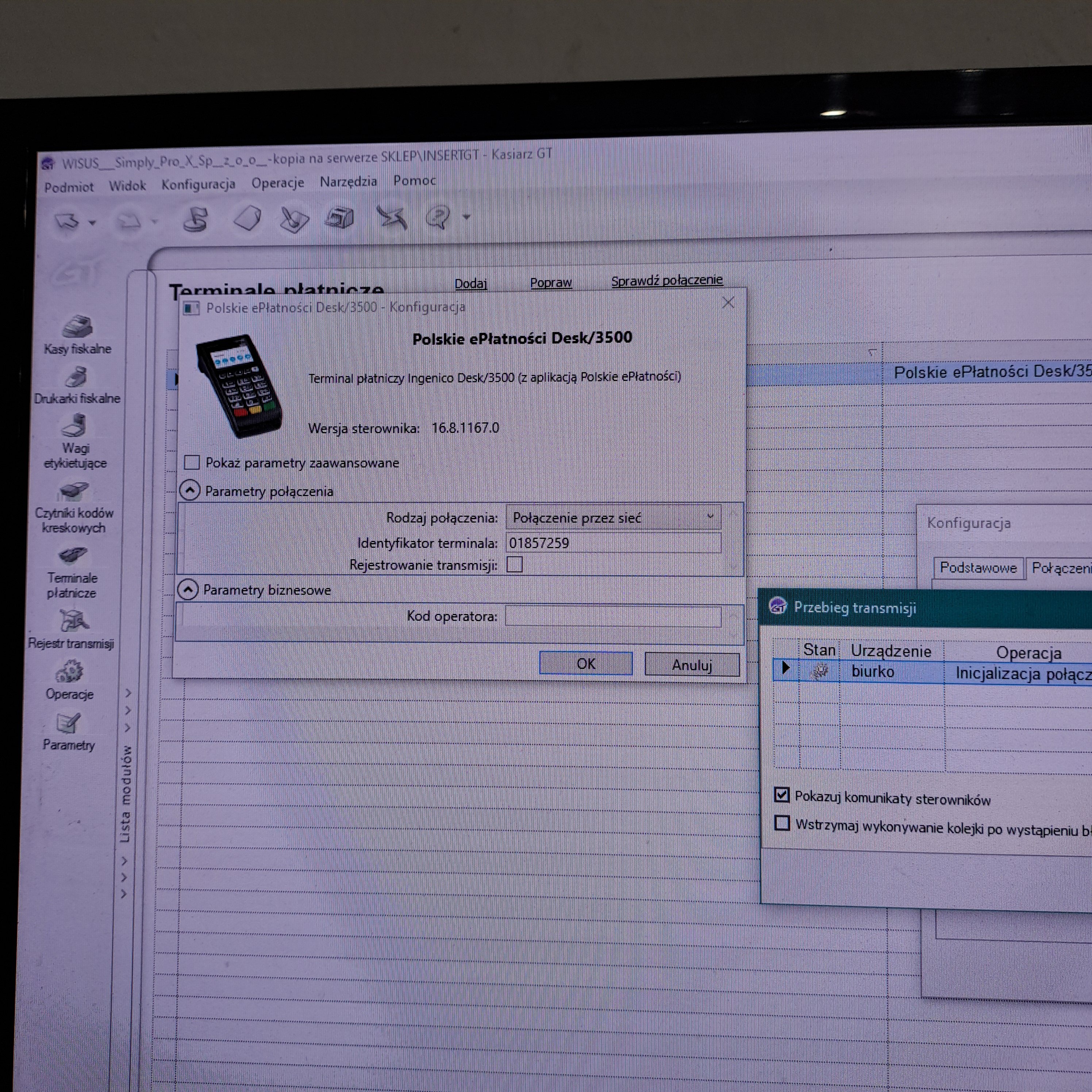Uncheck Pokazuj komunikaty sterowników

tap(782, 795)
